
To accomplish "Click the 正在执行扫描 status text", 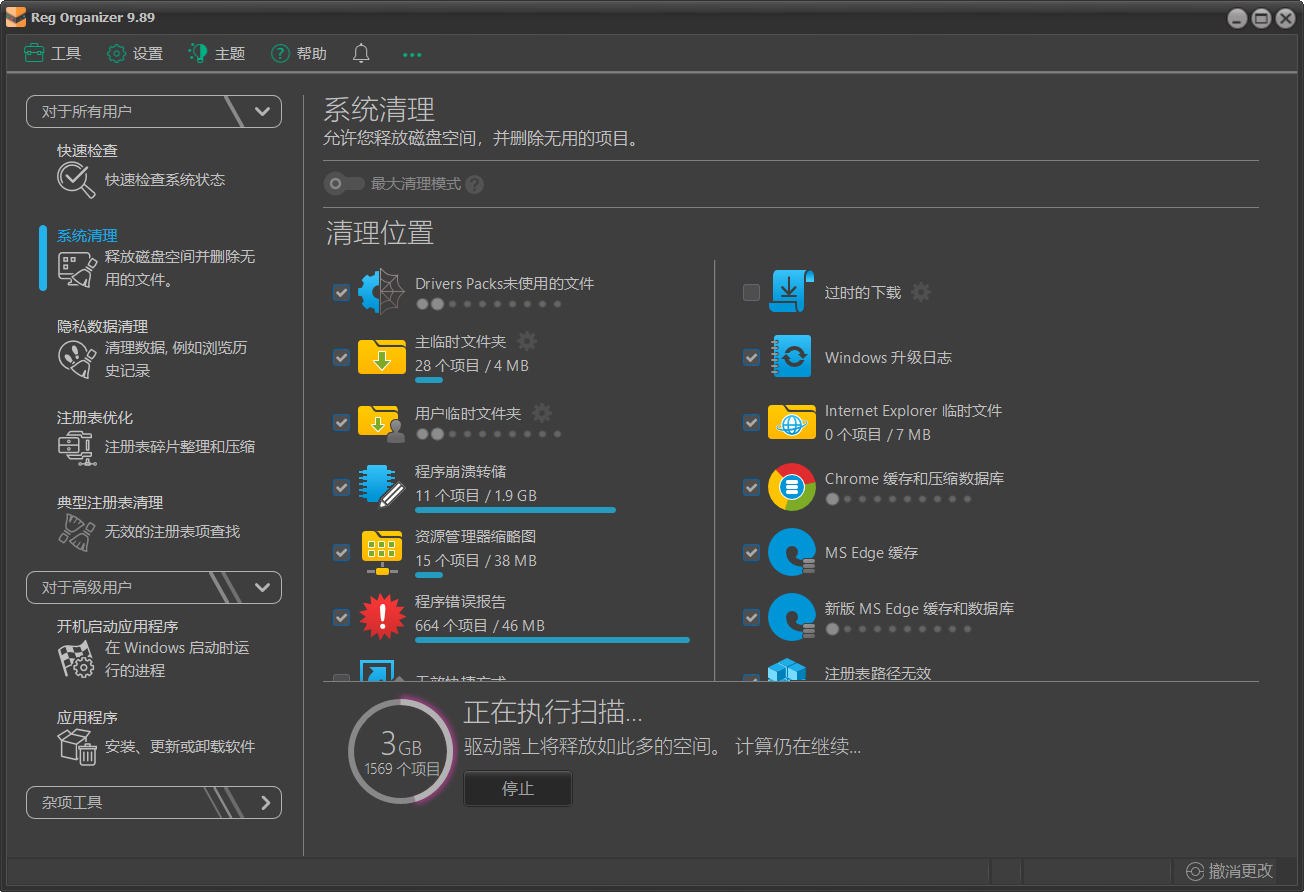I will (x=553, y=712).
